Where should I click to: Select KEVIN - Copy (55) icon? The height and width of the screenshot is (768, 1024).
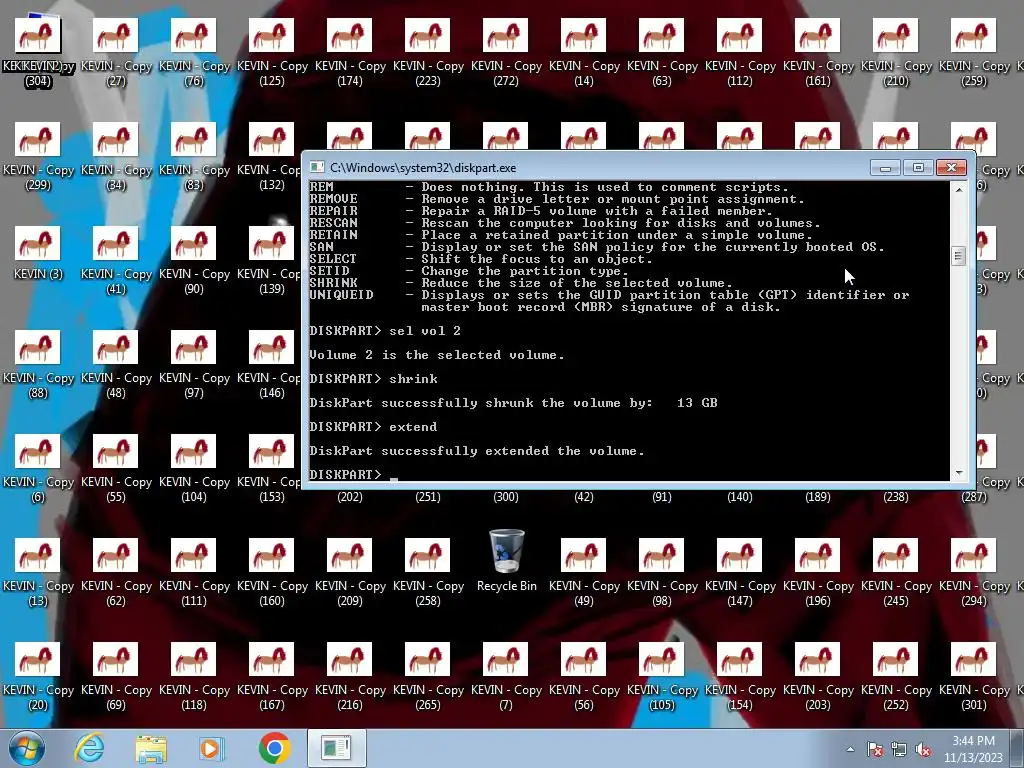(x=116, y=468)
